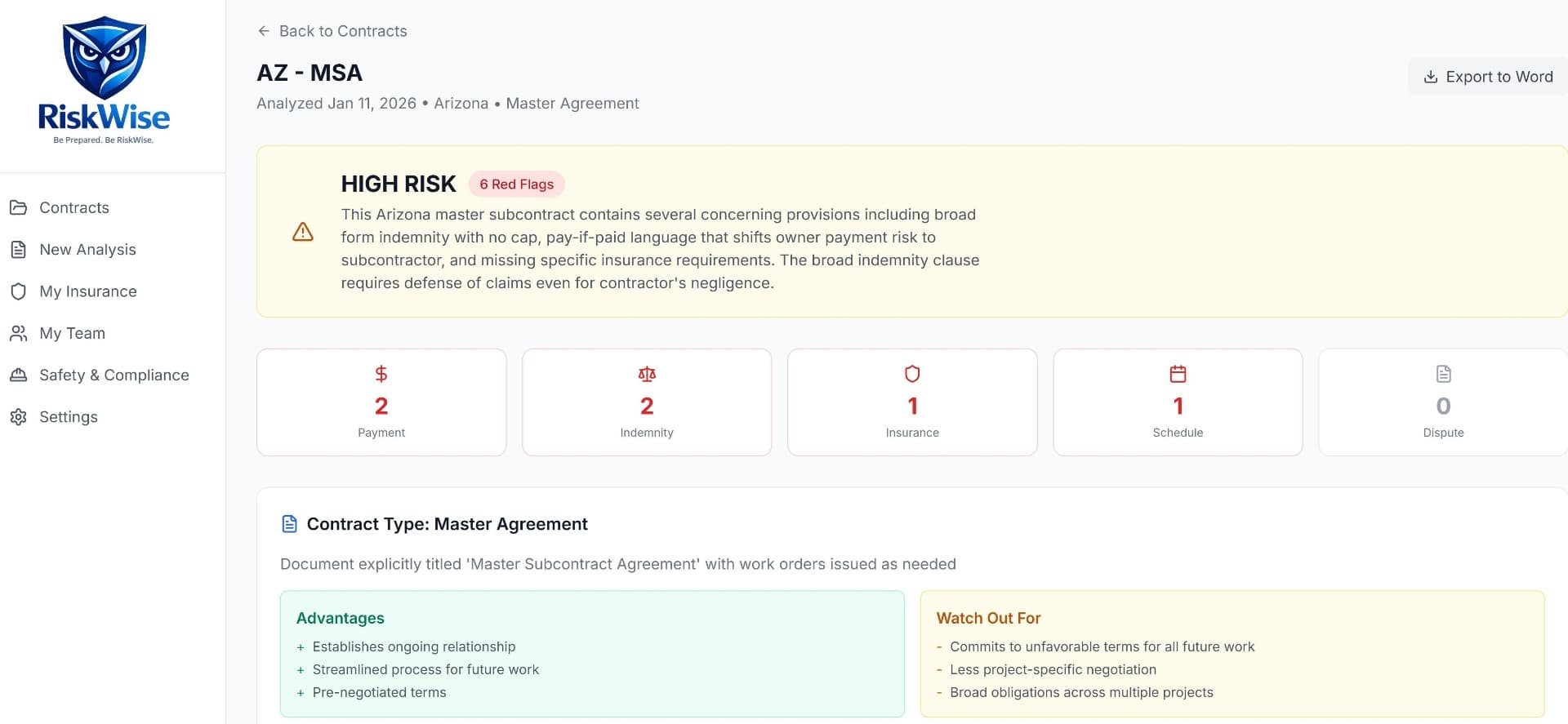This screenshot has height=724, width=1568.
Task: Select the Insurance red flags card
Action: tap(912, 402)
